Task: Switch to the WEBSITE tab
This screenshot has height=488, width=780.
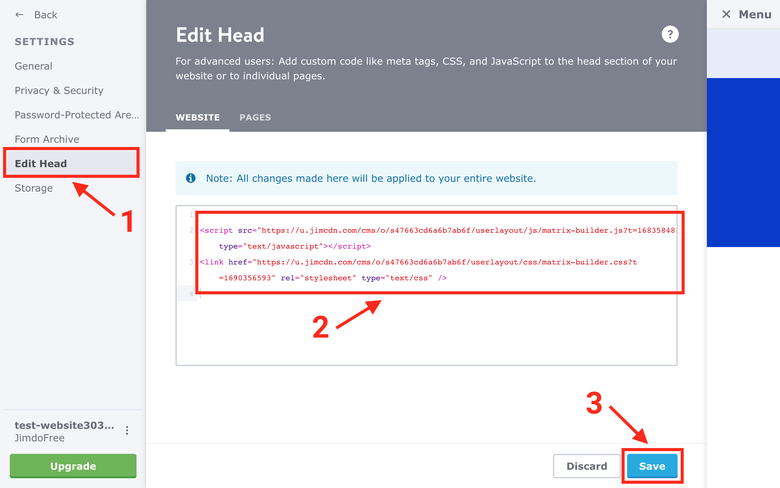Action: (x=197, y=117)
